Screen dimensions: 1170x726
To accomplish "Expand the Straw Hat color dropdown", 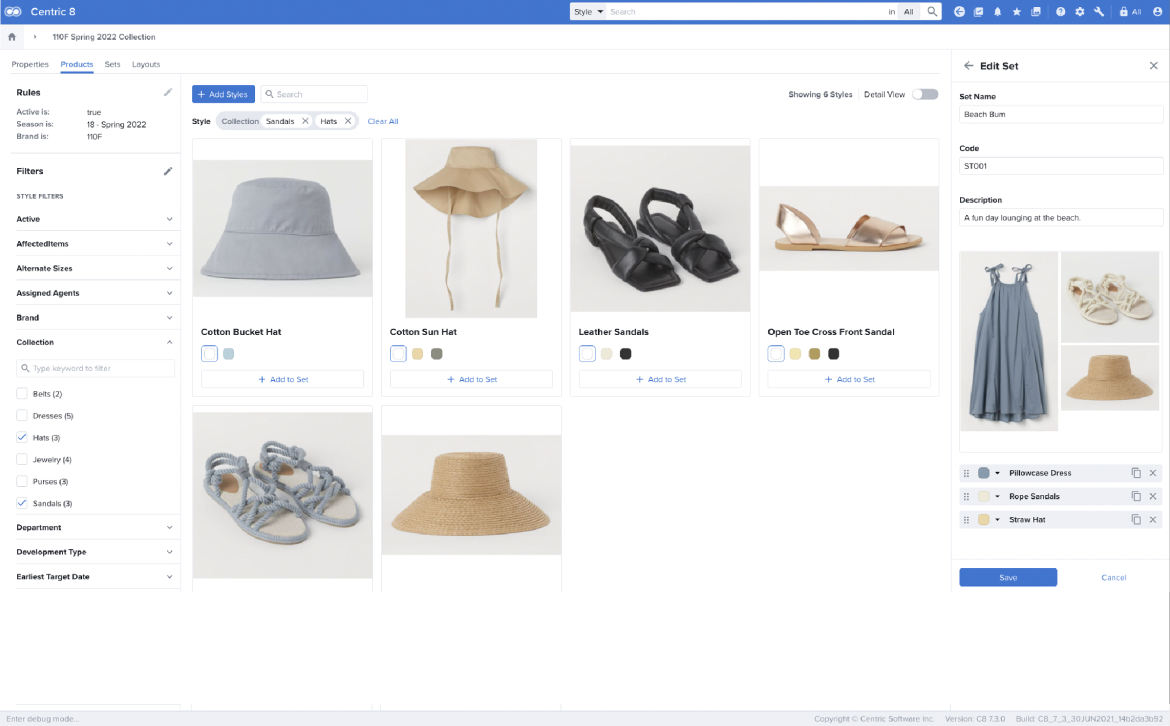I will coord(996,519).
